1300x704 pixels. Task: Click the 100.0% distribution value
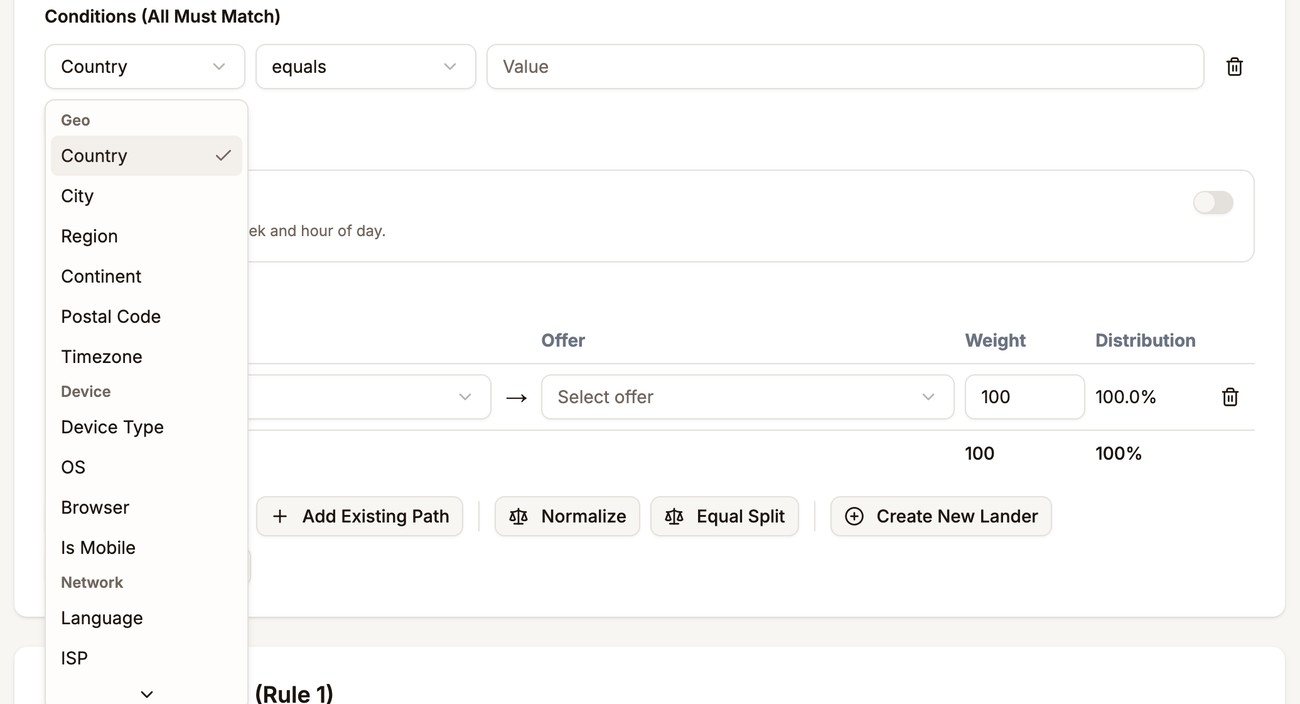pyautogui.click(x=1126, y=397)
